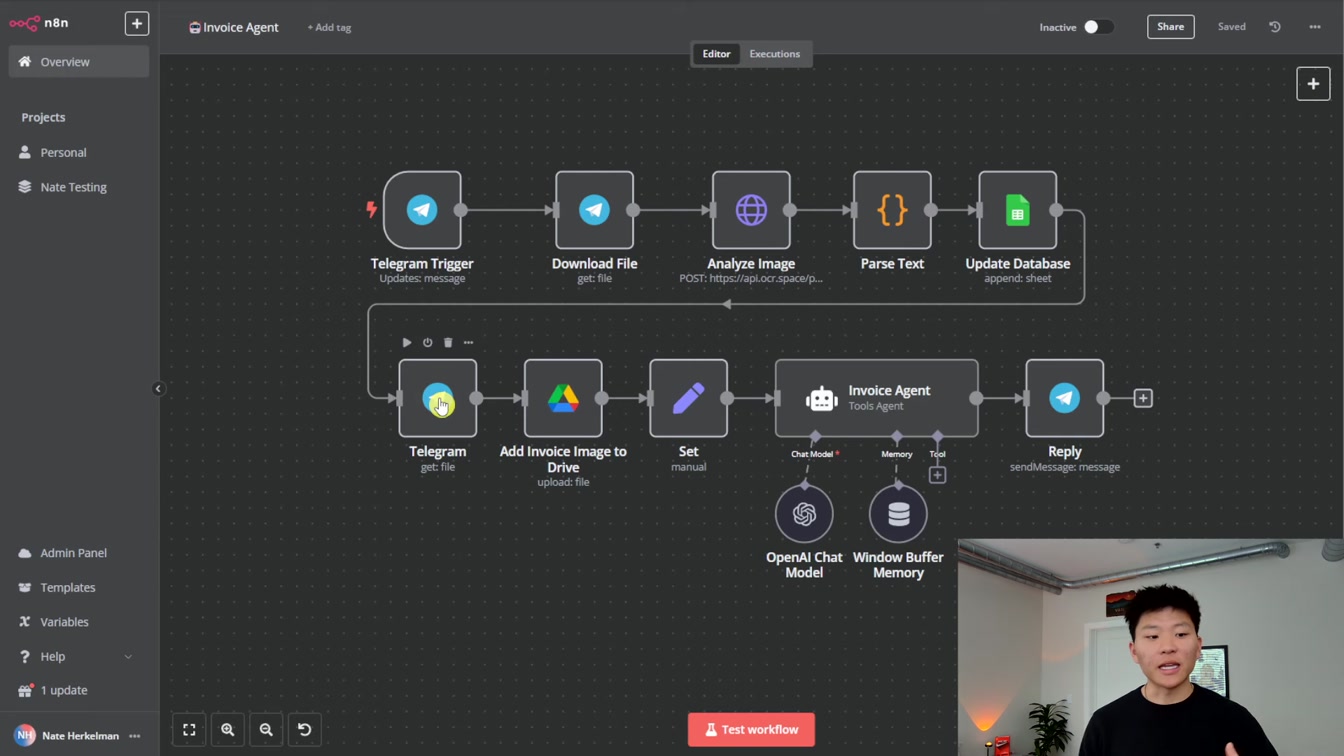Image resolution: width=1344 pixels, height=756 pixels.
Task: Open the add node panel button
Action: coord(1313,84)
